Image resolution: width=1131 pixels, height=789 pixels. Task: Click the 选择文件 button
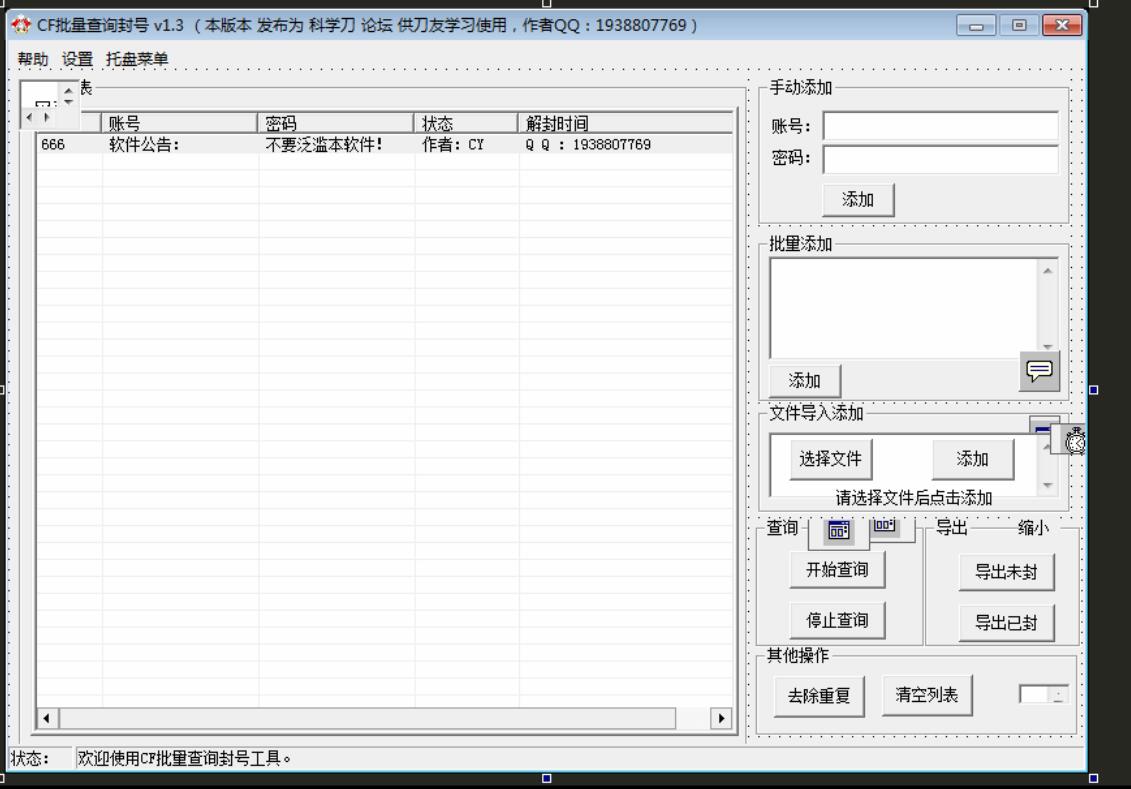(830, 459)
